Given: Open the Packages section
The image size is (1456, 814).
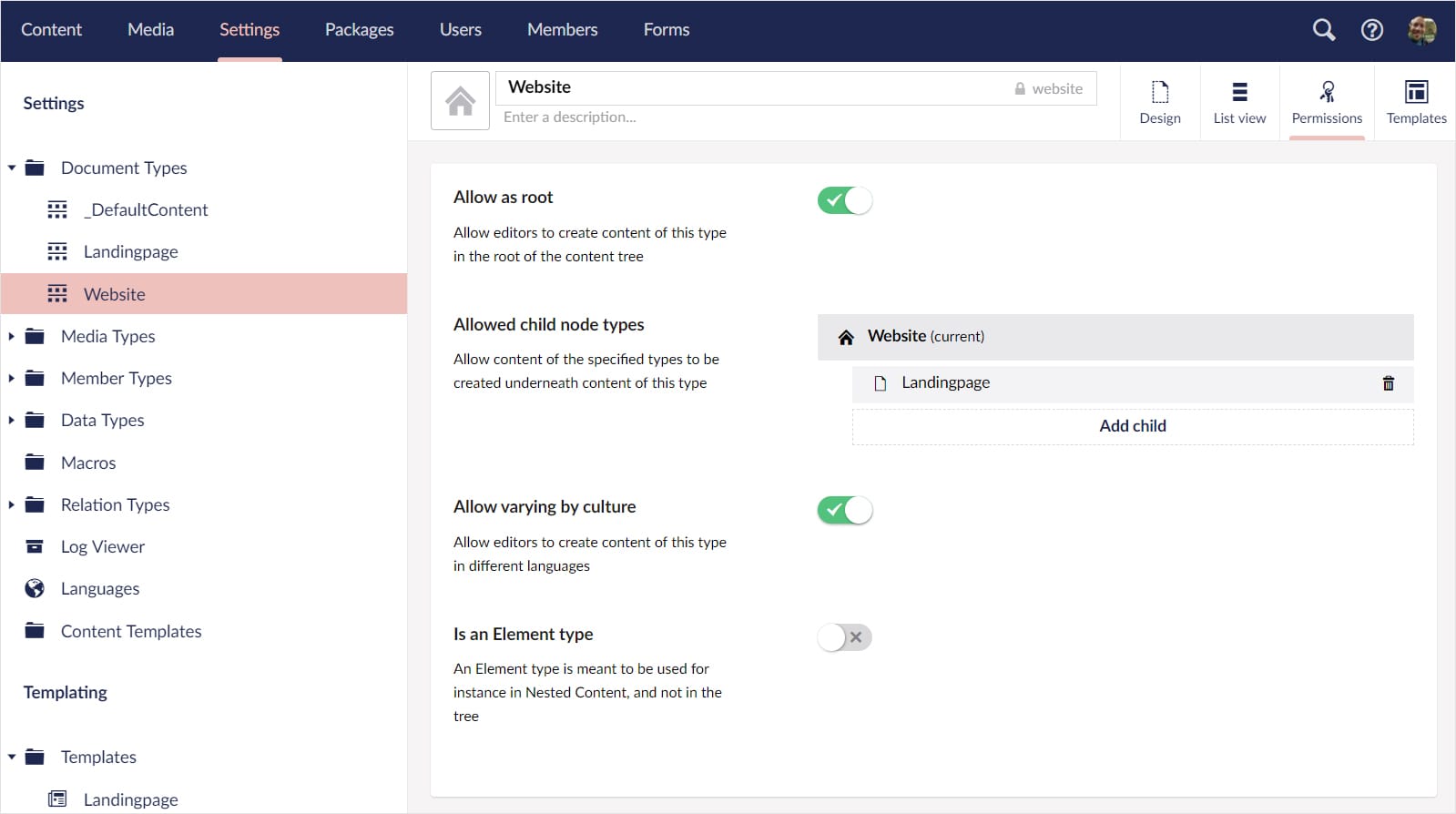Looking at the screenshot, I should tap(359, 30).
